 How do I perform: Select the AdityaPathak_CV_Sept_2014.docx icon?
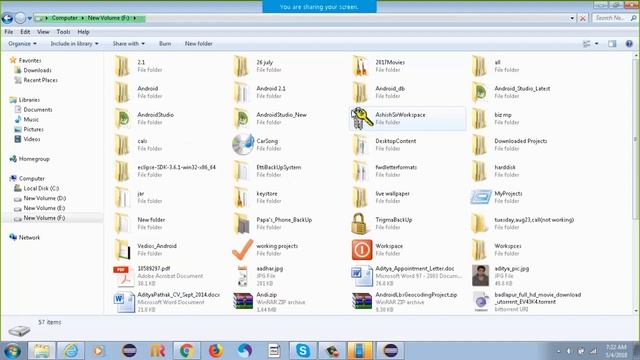pos(124,302)
